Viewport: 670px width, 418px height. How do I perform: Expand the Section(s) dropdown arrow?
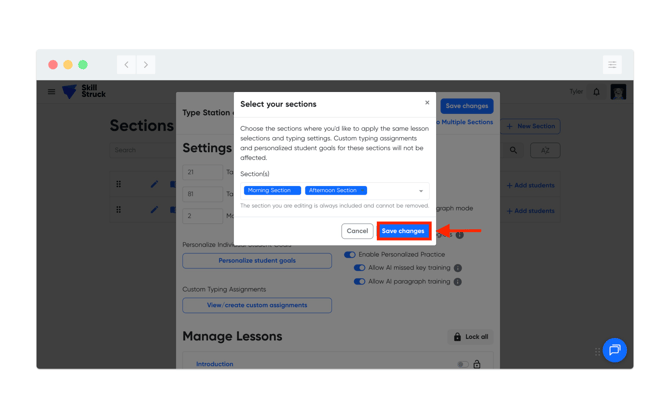pos(421,191)
